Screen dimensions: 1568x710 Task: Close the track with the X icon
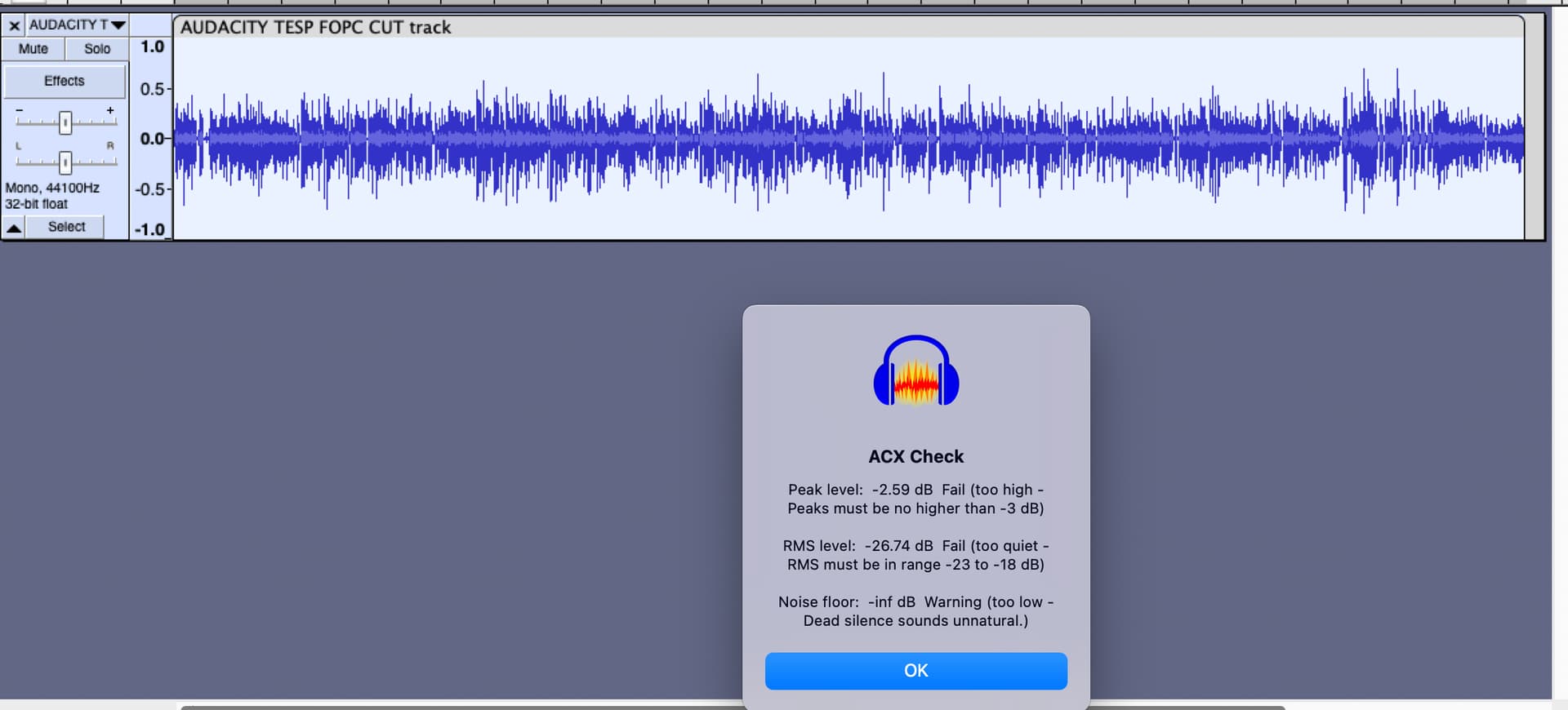(x=14, y=25)
